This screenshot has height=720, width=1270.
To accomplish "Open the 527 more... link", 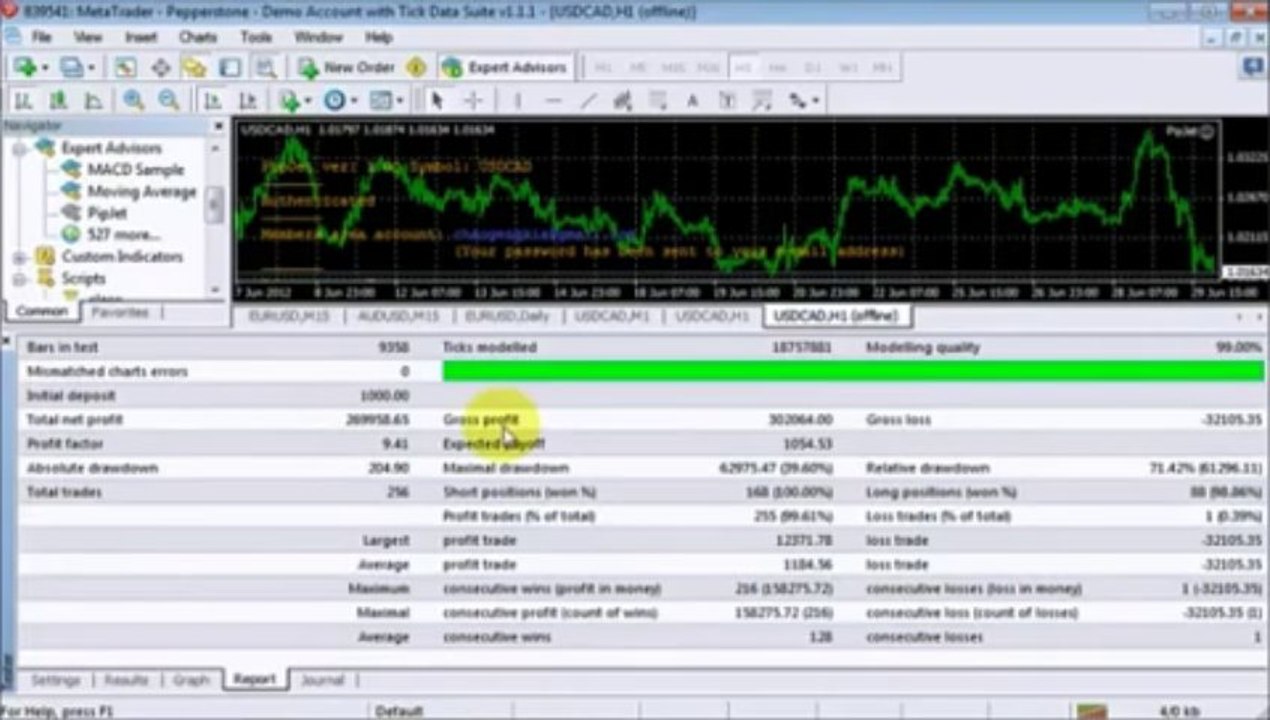I will point(124,235).
